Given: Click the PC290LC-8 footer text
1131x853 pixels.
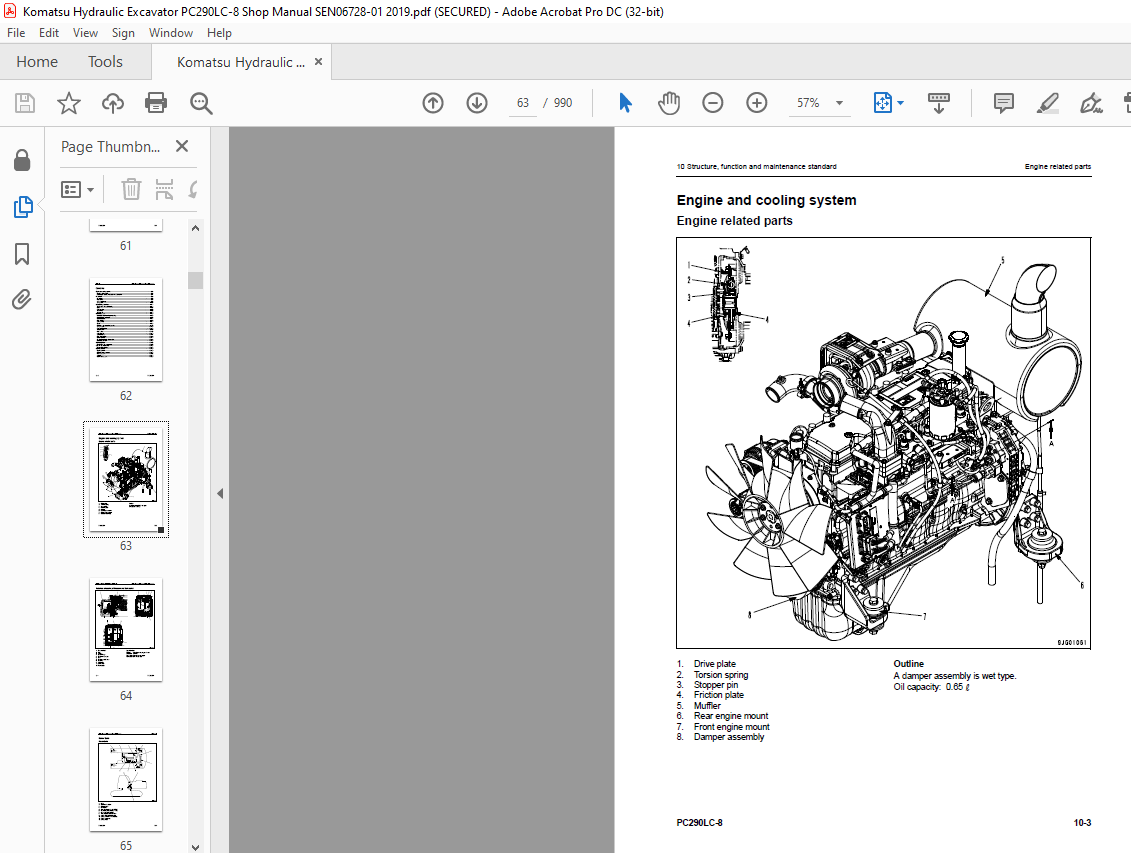Looking at the screenshot, I should 699,823.
